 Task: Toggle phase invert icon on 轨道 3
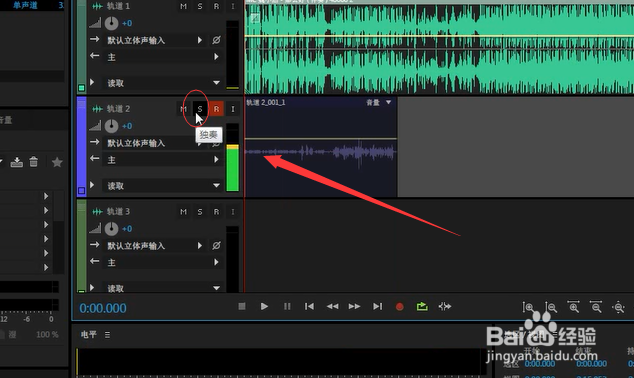pos(216,245)
